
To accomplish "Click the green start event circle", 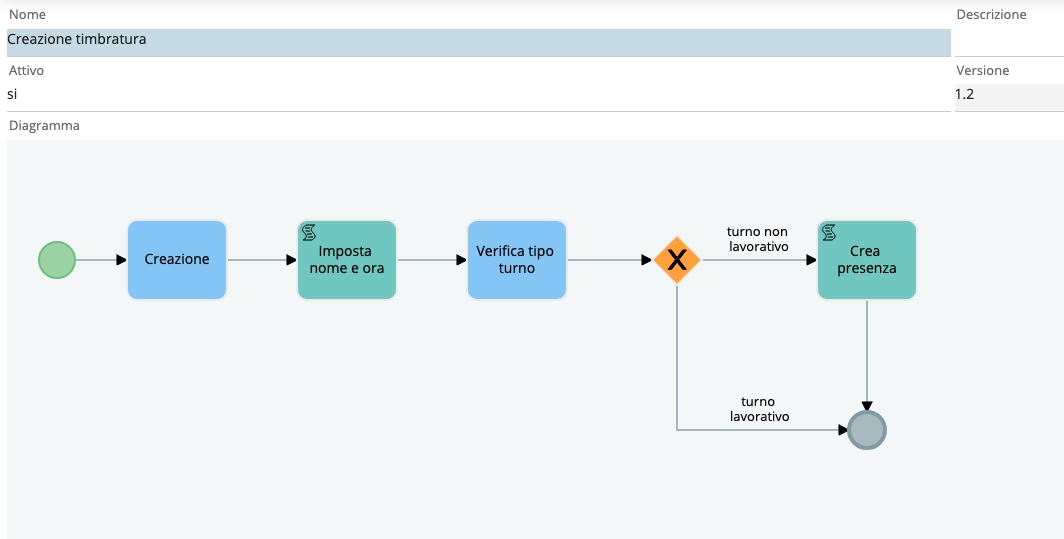I will tap(57, 260).
